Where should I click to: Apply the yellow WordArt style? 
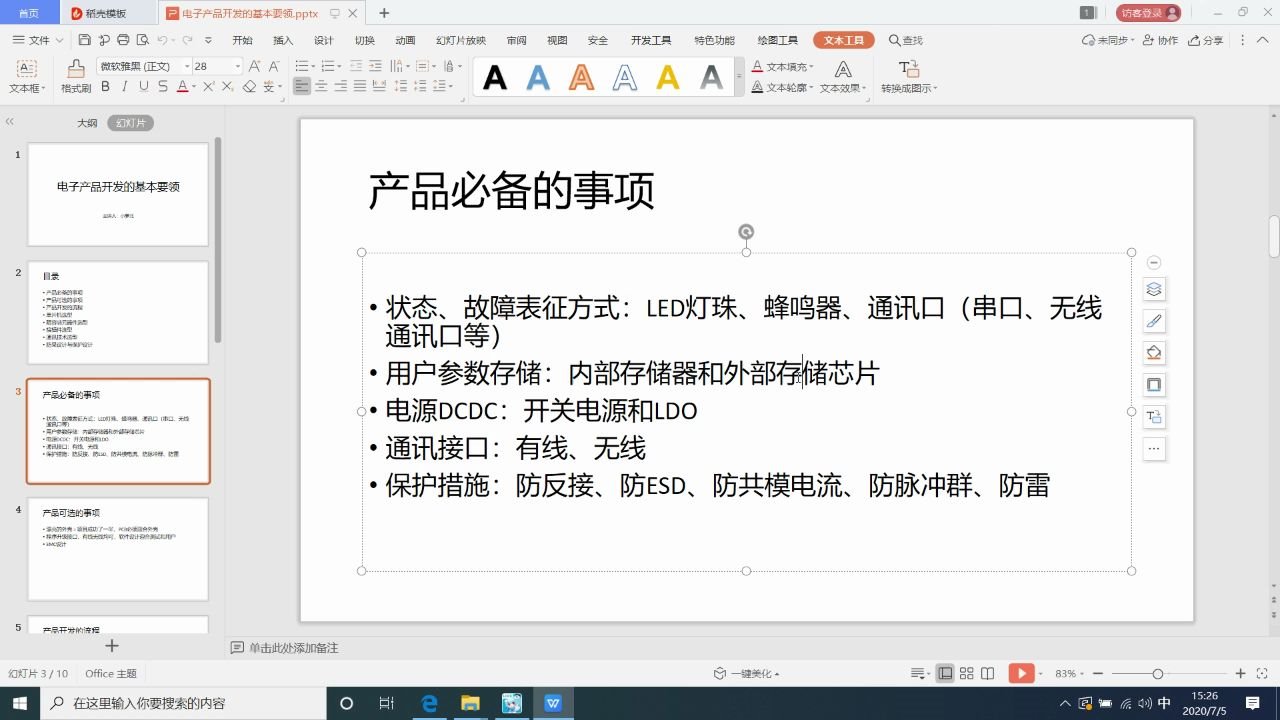pyautogui.click(x=668, y=77)
